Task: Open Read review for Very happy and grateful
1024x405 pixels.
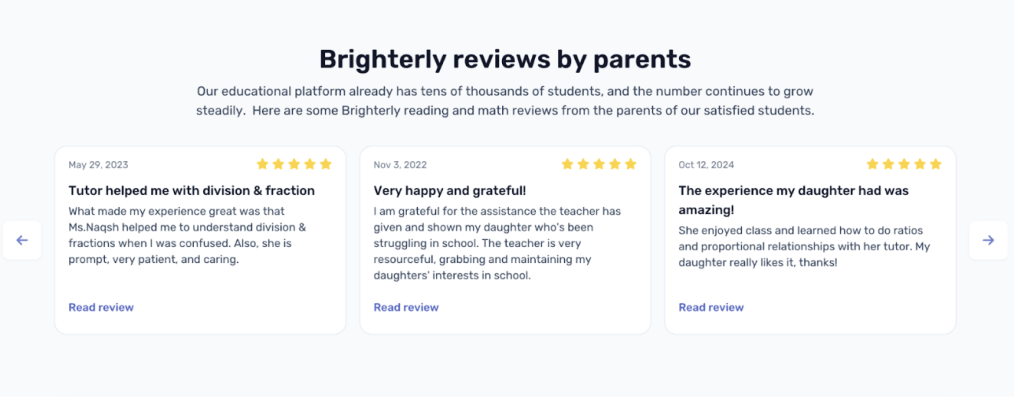Action: pyautogui.click(x=406, y=307)
